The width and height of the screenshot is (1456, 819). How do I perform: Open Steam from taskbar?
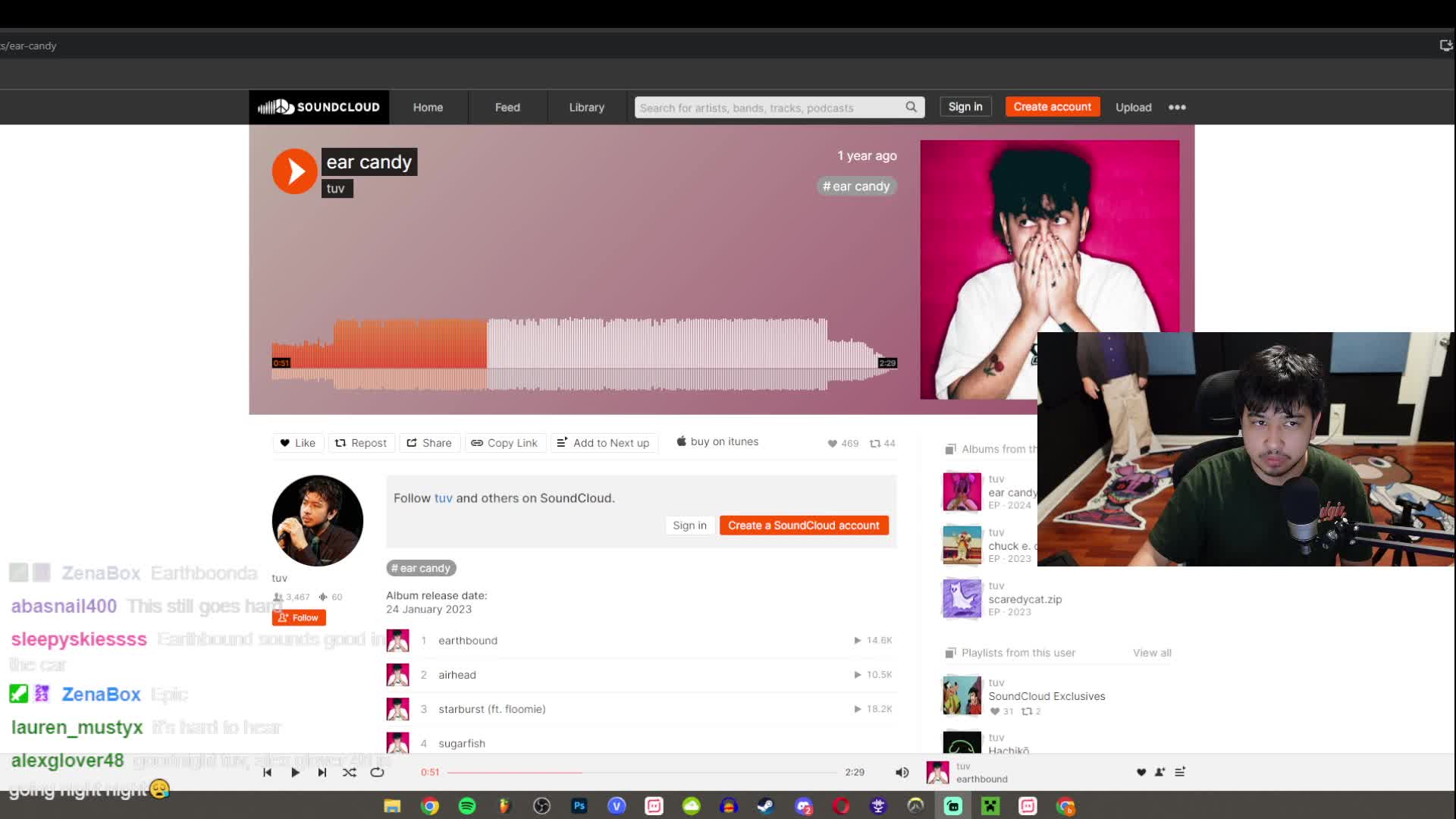click(766, 805)
